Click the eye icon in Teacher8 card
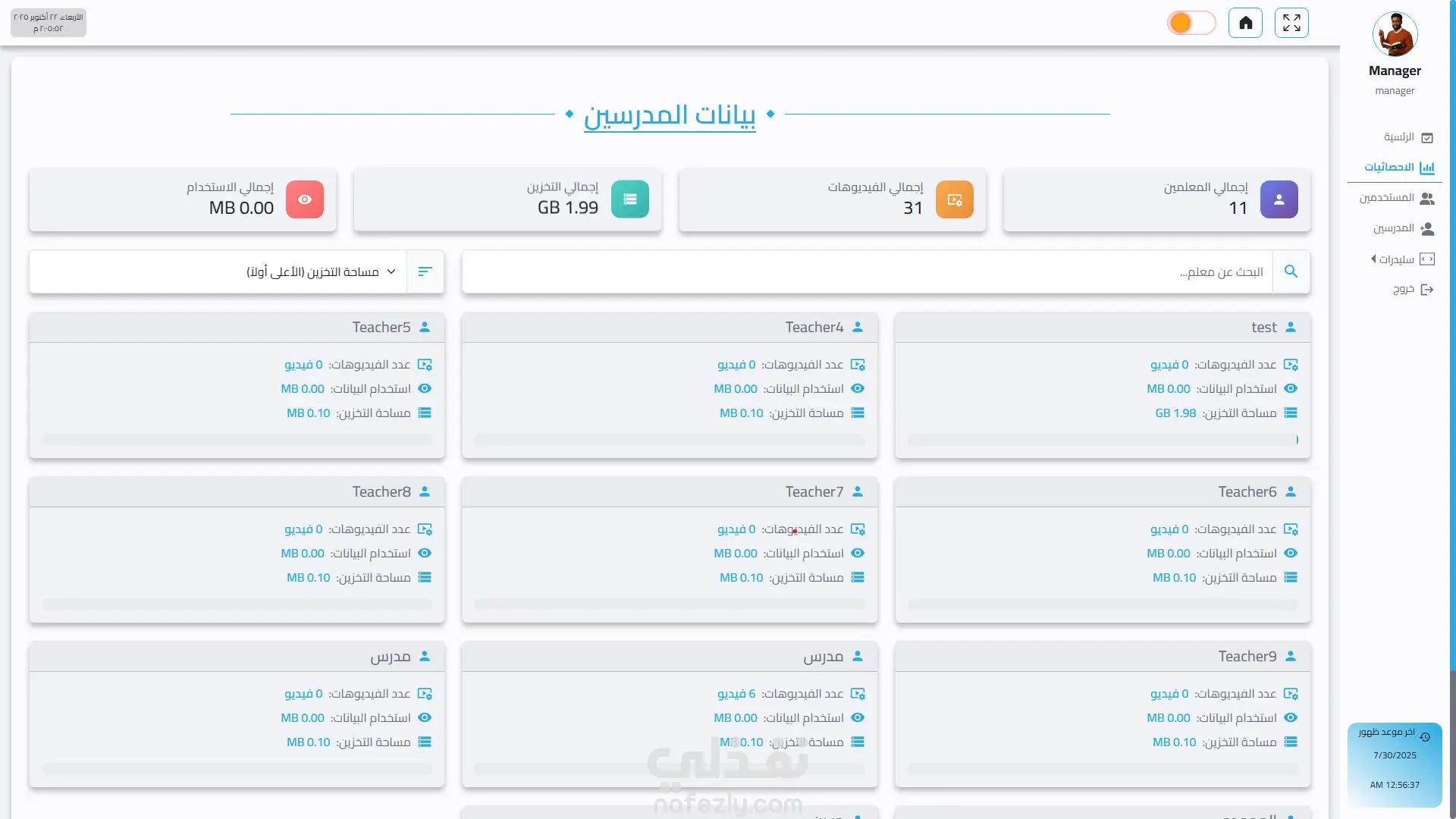 tap(425, 553)
